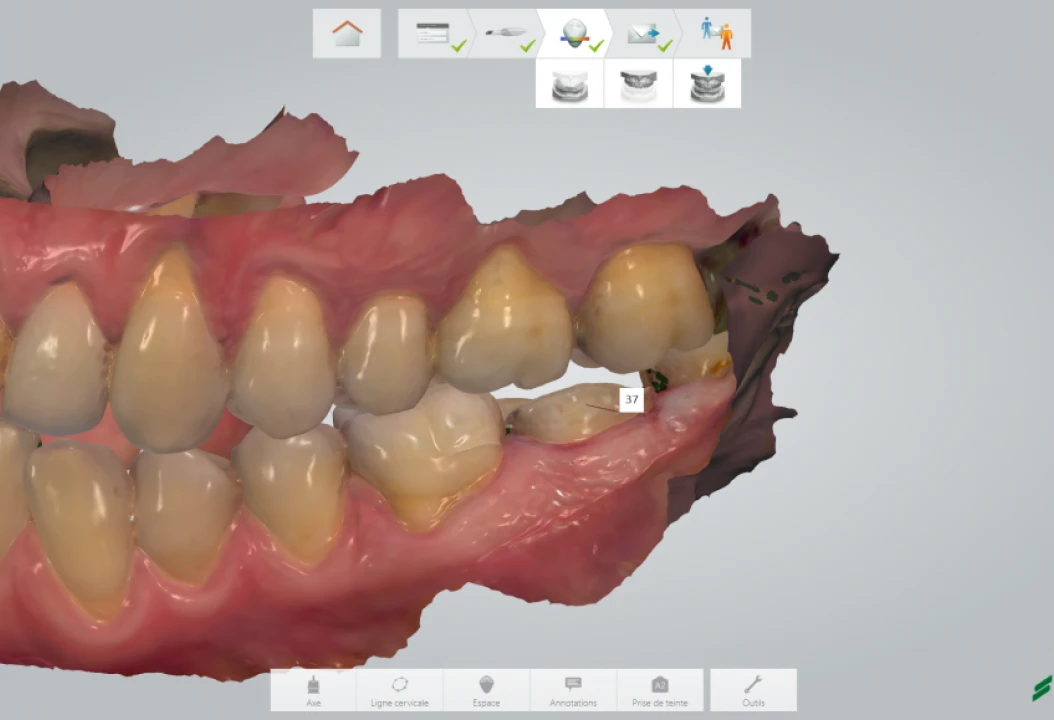
Task: Select lower jaw view with arrow
Action: (x=707, y=84)
